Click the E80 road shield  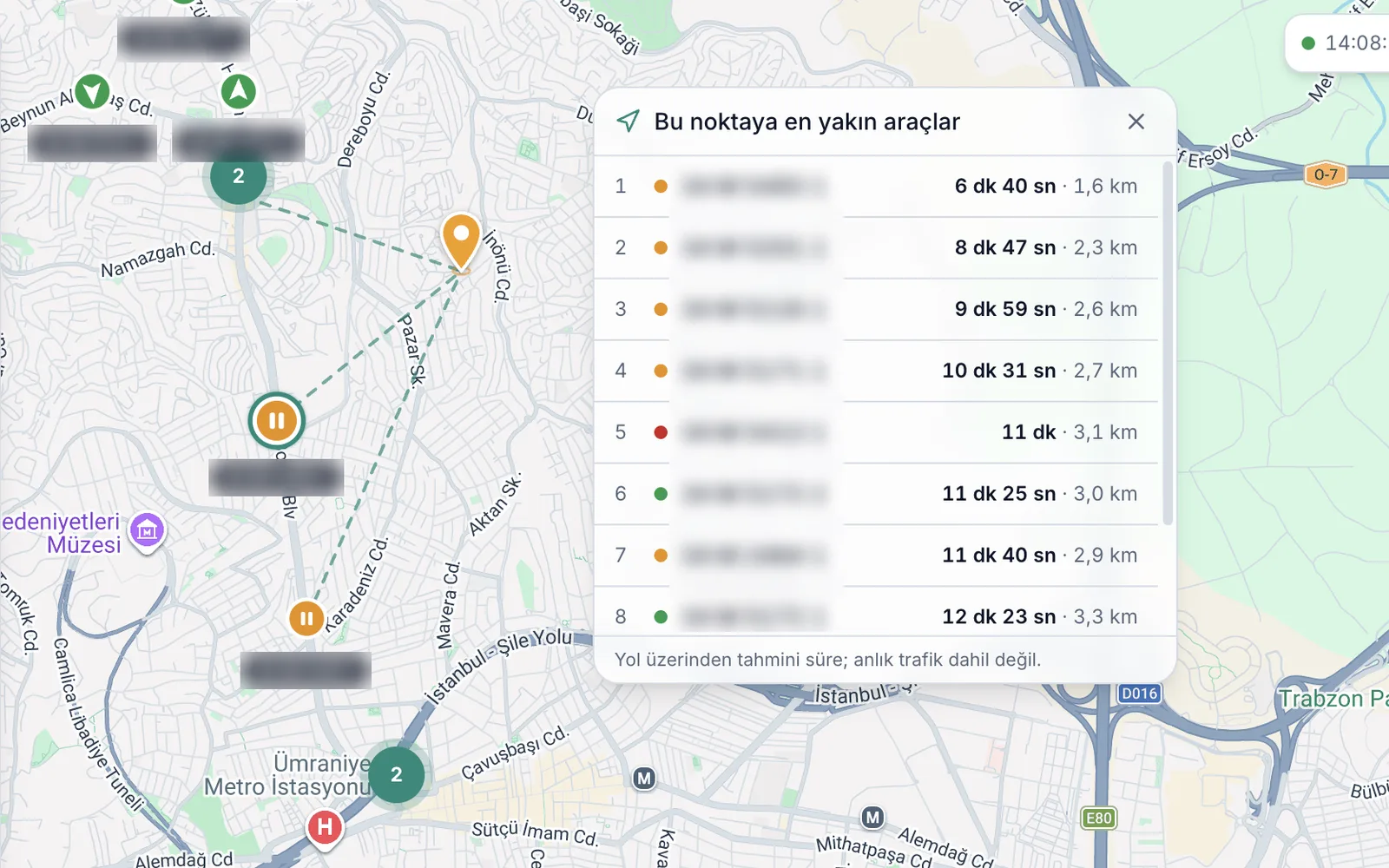(1098, 818)
